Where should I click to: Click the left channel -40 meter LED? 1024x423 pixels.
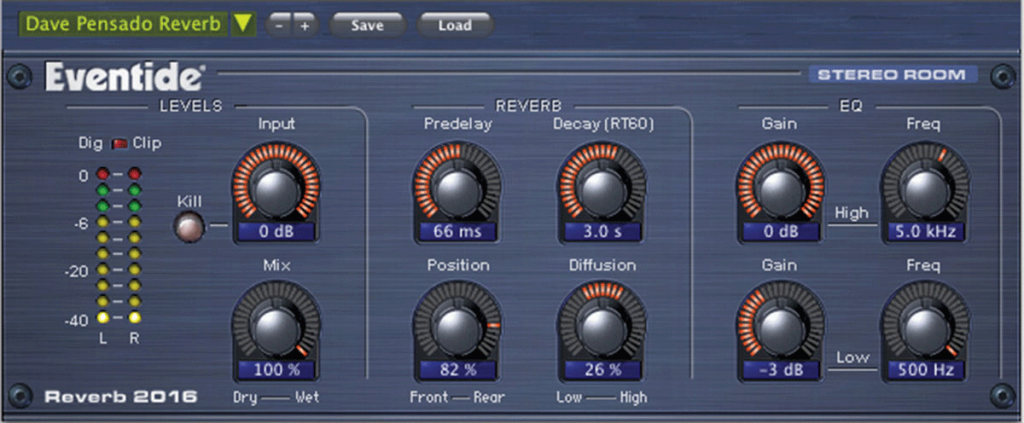tap(103, 318)
